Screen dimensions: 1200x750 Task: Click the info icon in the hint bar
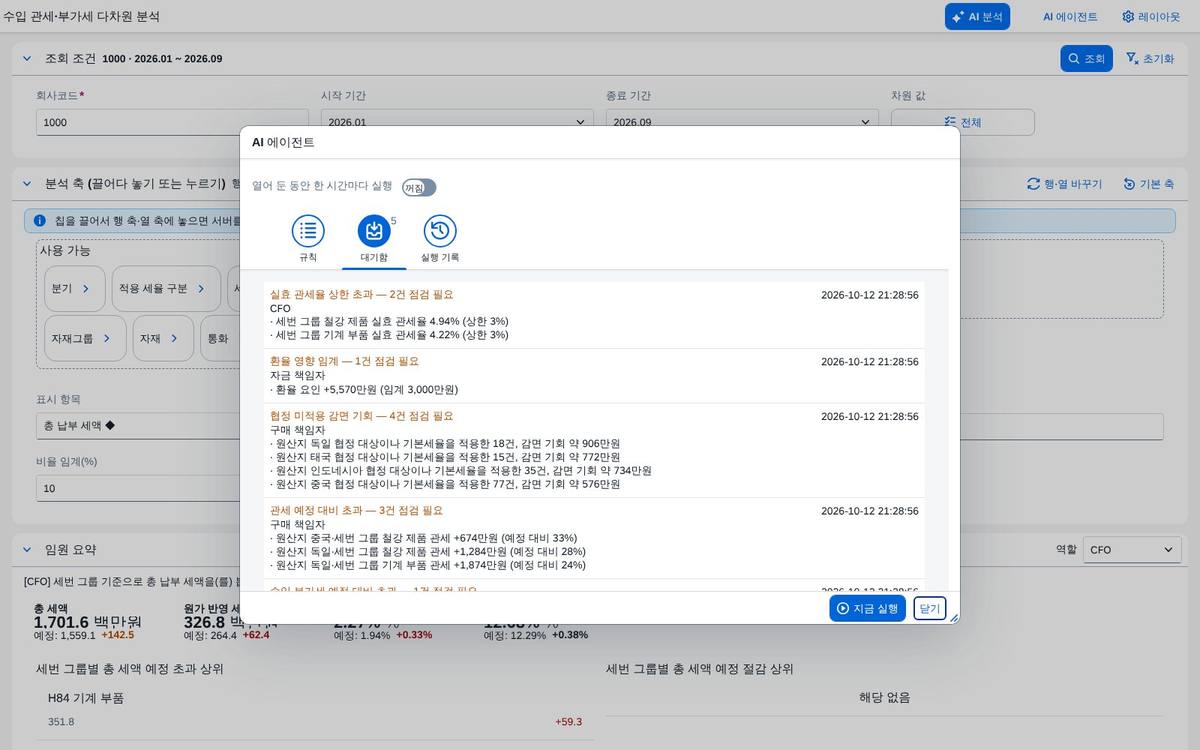click(x=40, y=220)
